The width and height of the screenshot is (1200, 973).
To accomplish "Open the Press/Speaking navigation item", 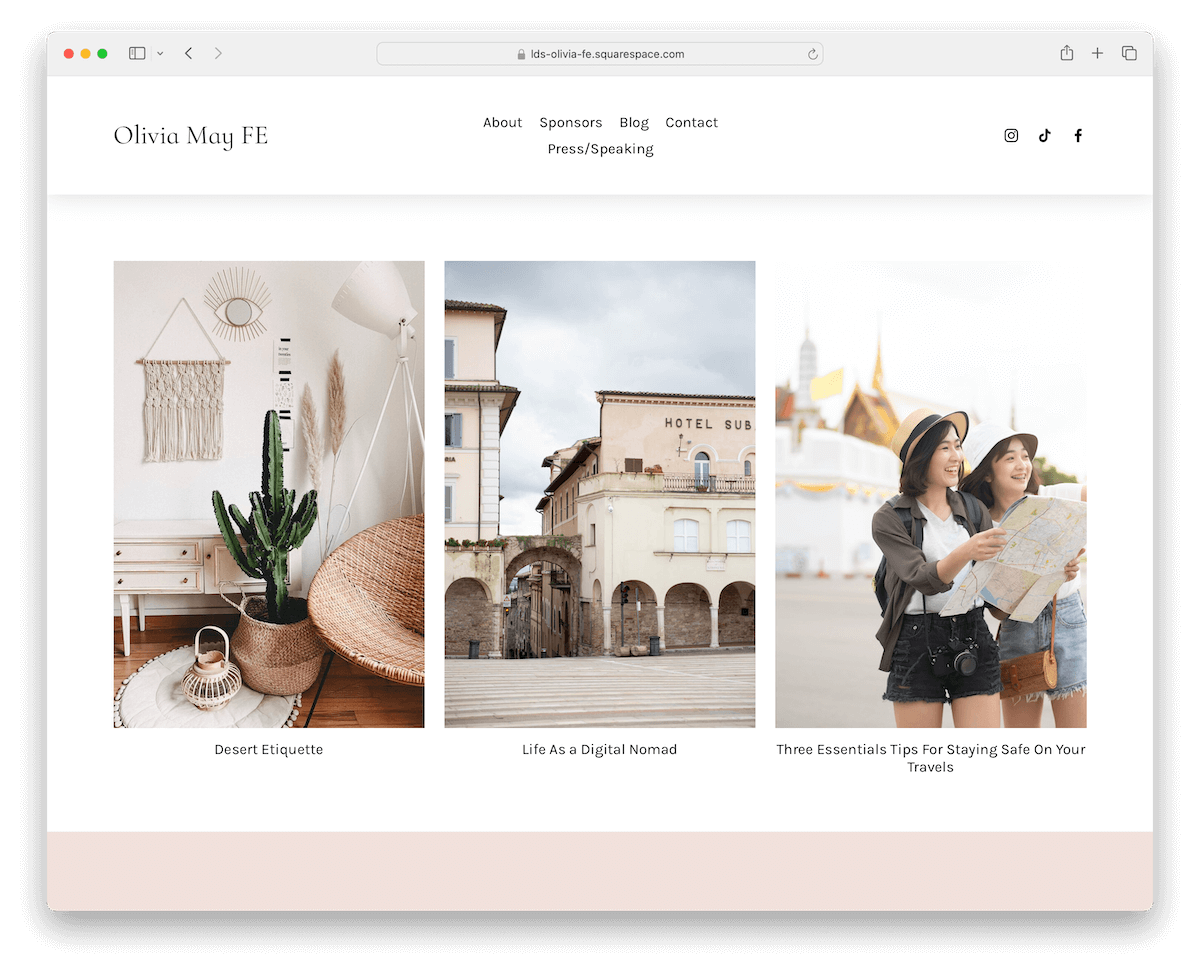I will pos(600,148).
